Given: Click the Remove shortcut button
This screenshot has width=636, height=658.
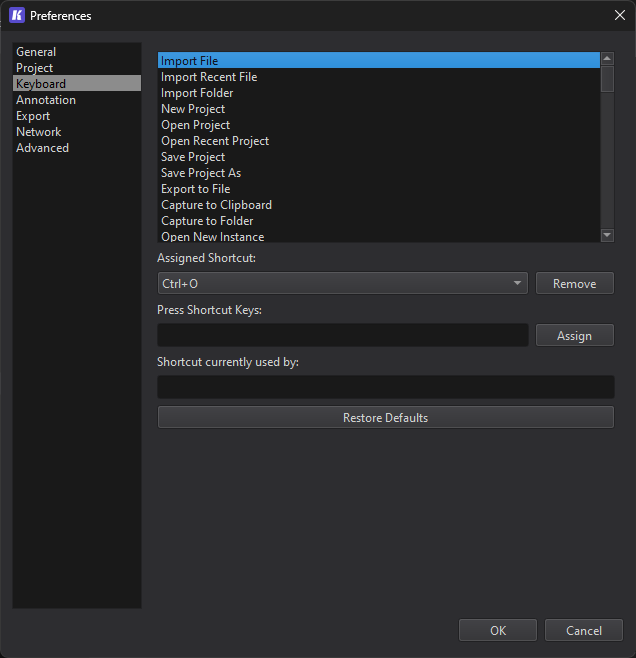Looking at the screenshot, I should 574,284.
